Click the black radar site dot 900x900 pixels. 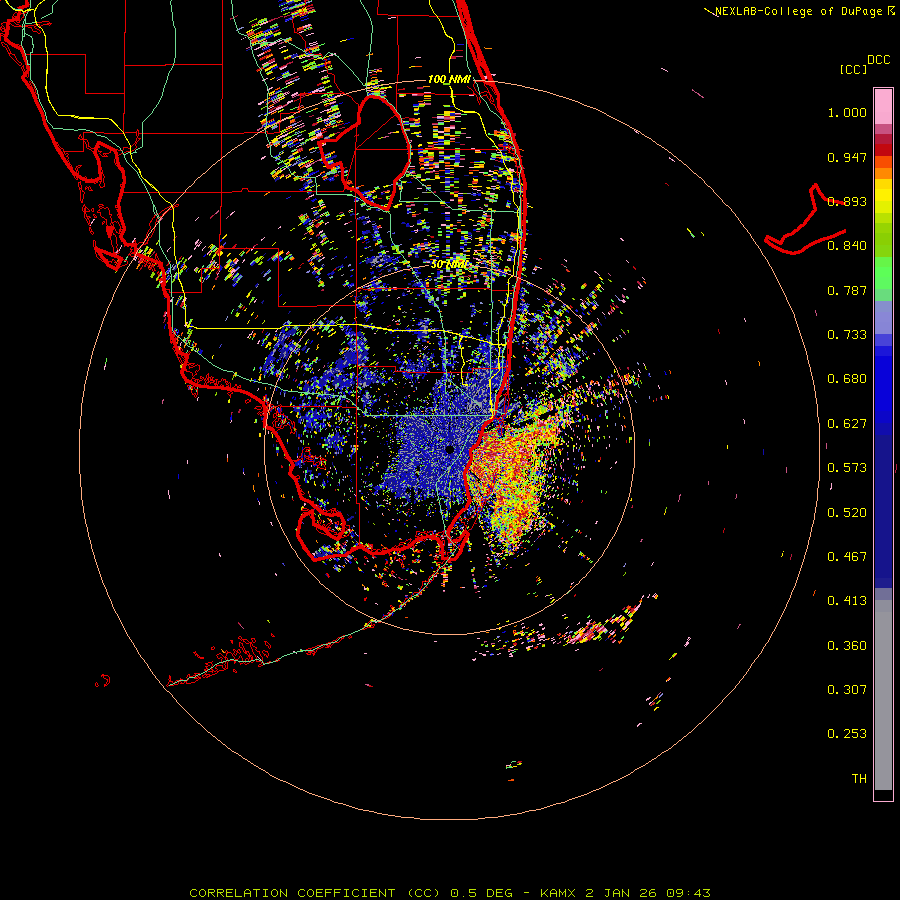pos(449,449)
